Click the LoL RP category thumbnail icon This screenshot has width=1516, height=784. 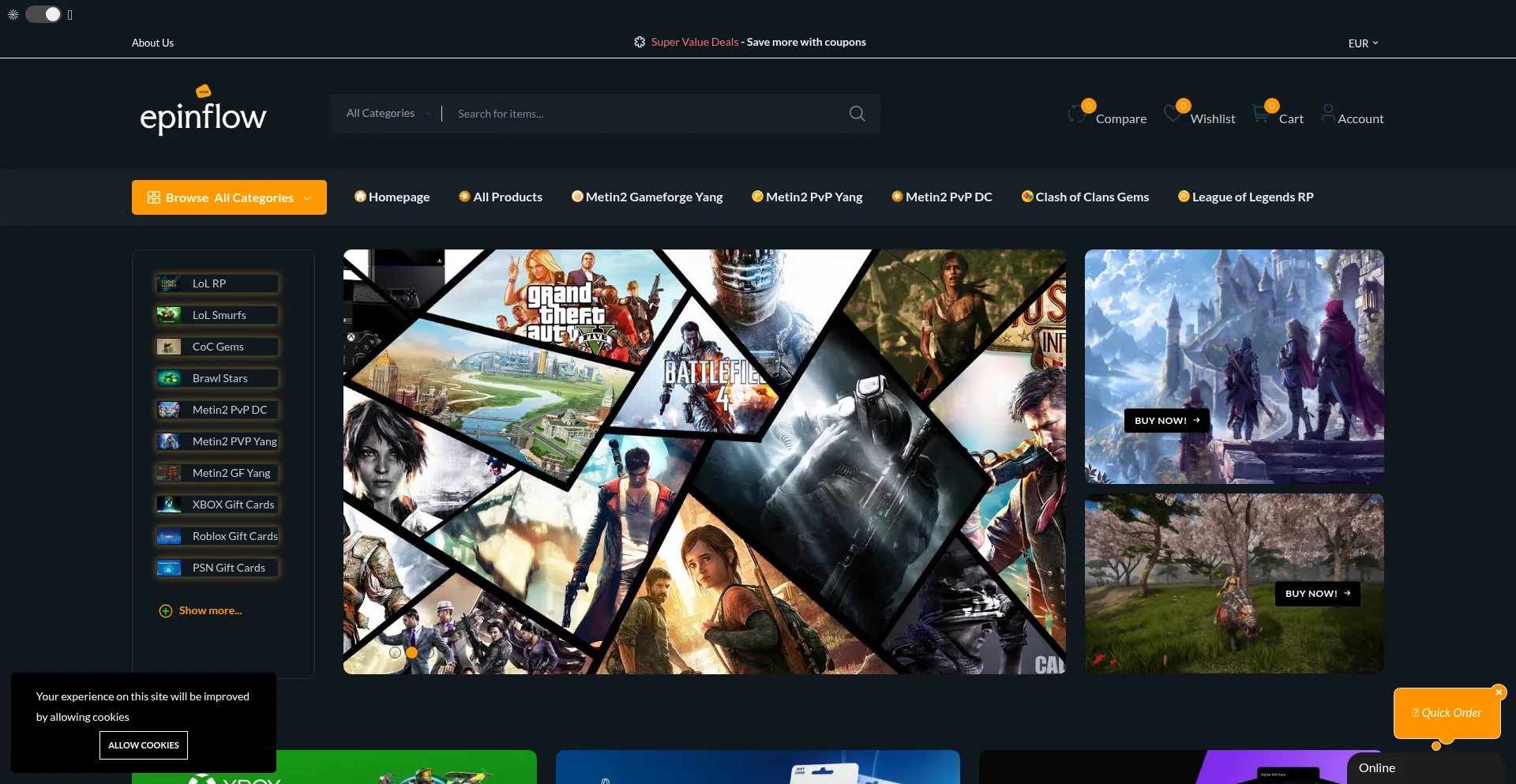pos(169,283)
